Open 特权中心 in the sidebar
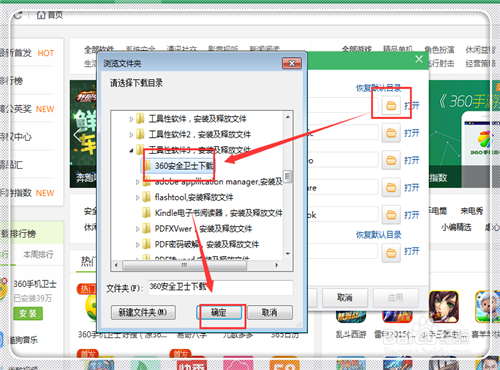The image size is (500, 370). click(x=16, y=137)
